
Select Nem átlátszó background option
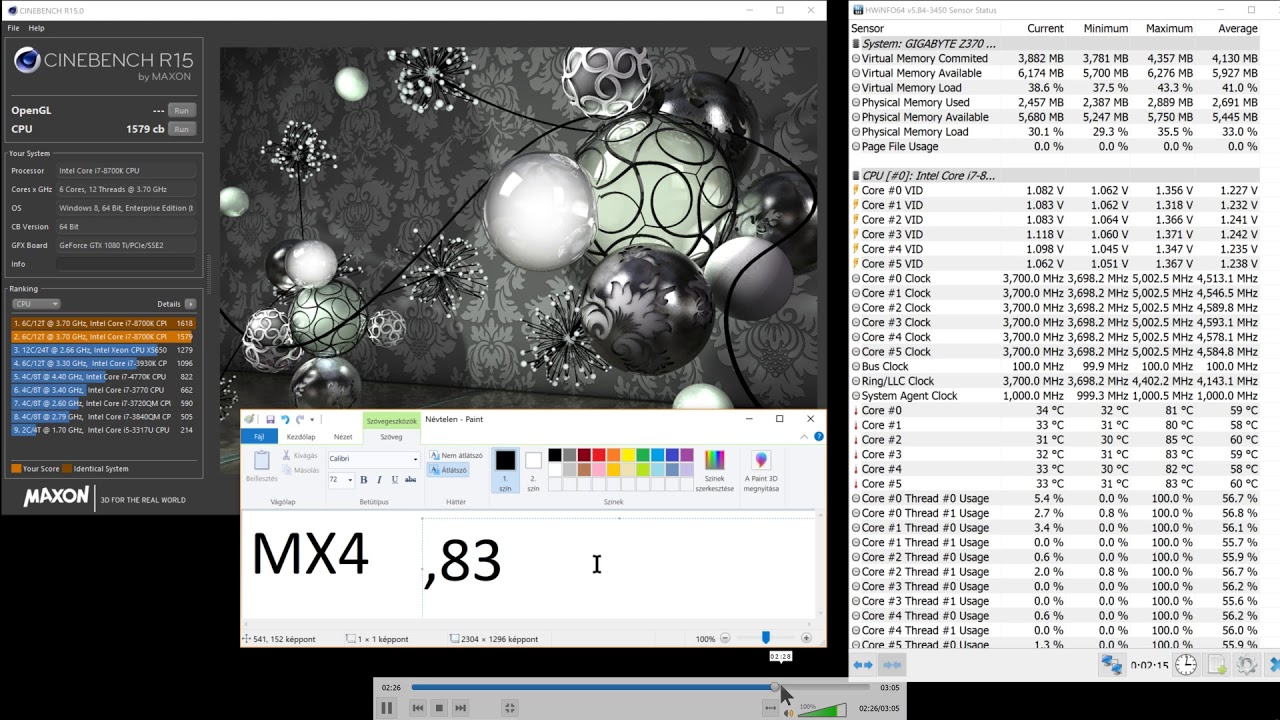pyautogui.click(x=456, y=456)
